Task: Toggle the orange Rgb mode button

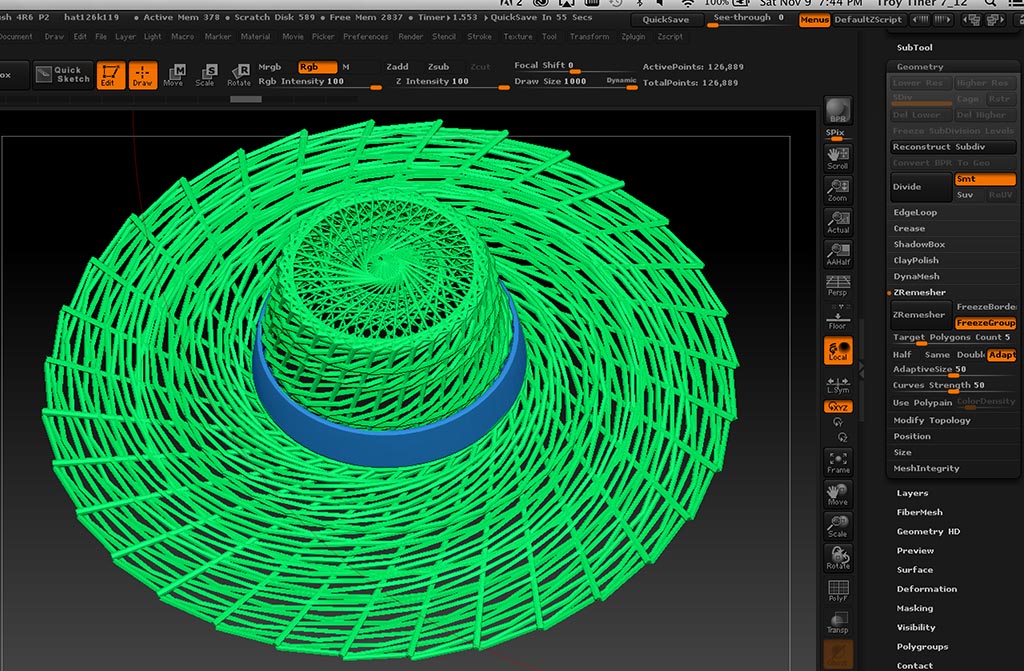Action: 317,67
